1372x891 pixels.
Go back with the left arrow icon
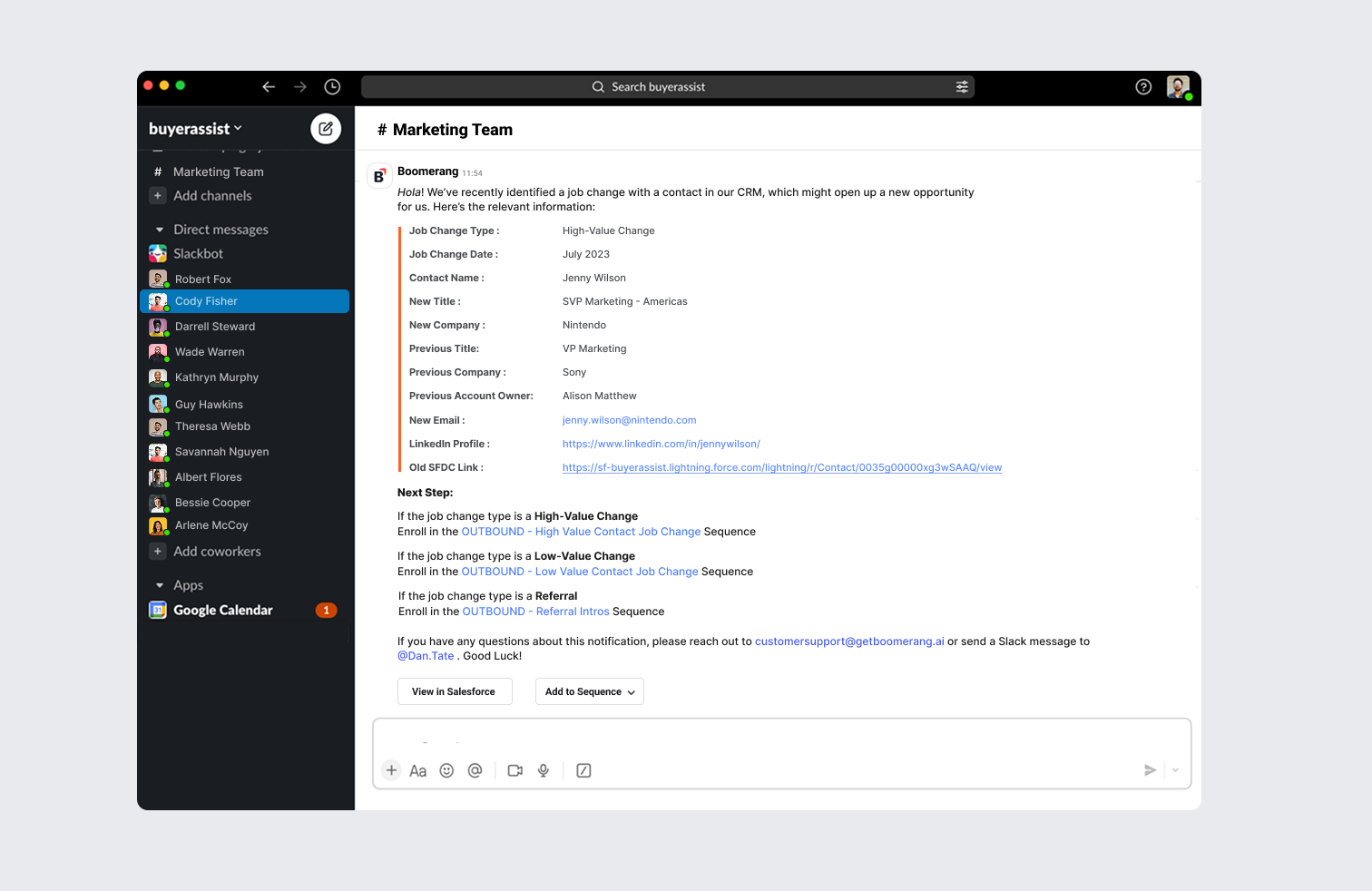[269, 87]
